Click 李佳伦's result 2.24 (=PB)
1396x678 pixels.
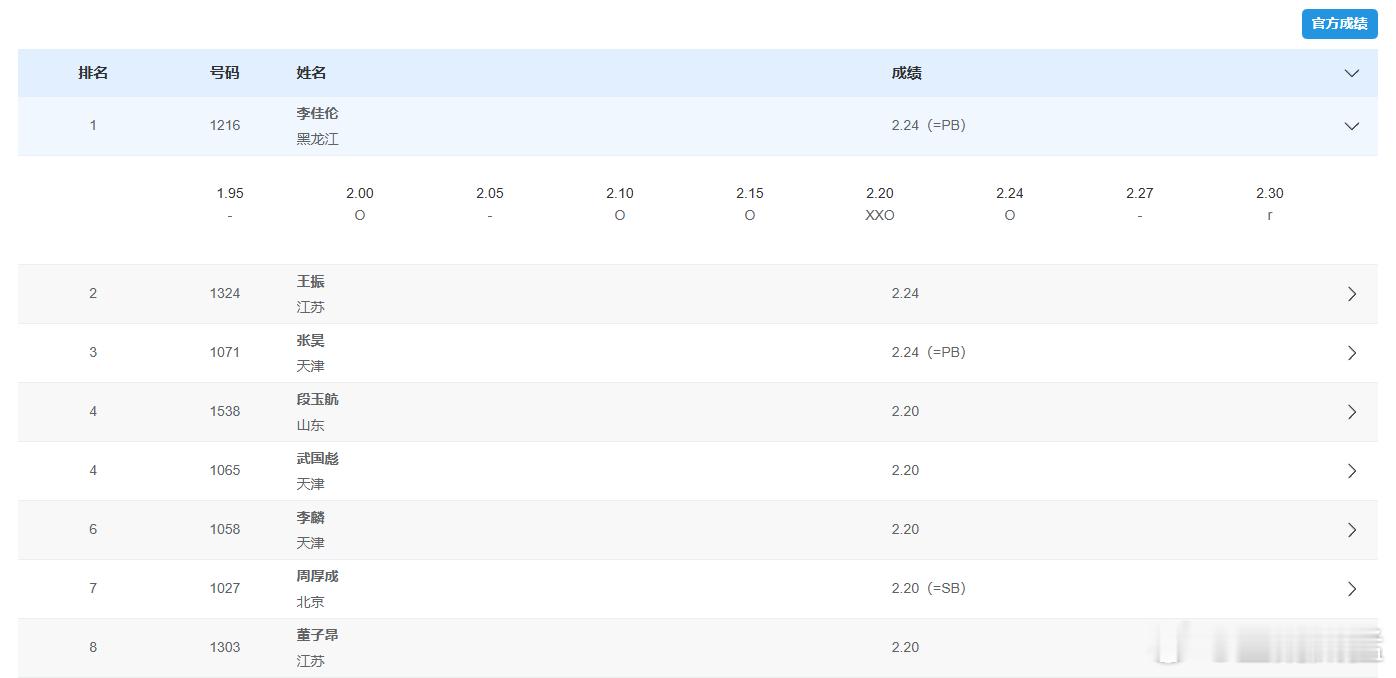pos(928,125)
